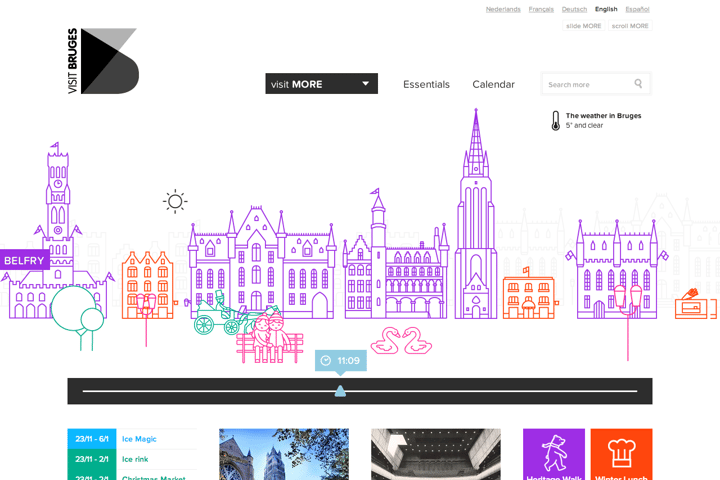Viewport: 720px width, 480px height.
Task: Click the 5° and clear weather text
Action: tap(584, 125)
